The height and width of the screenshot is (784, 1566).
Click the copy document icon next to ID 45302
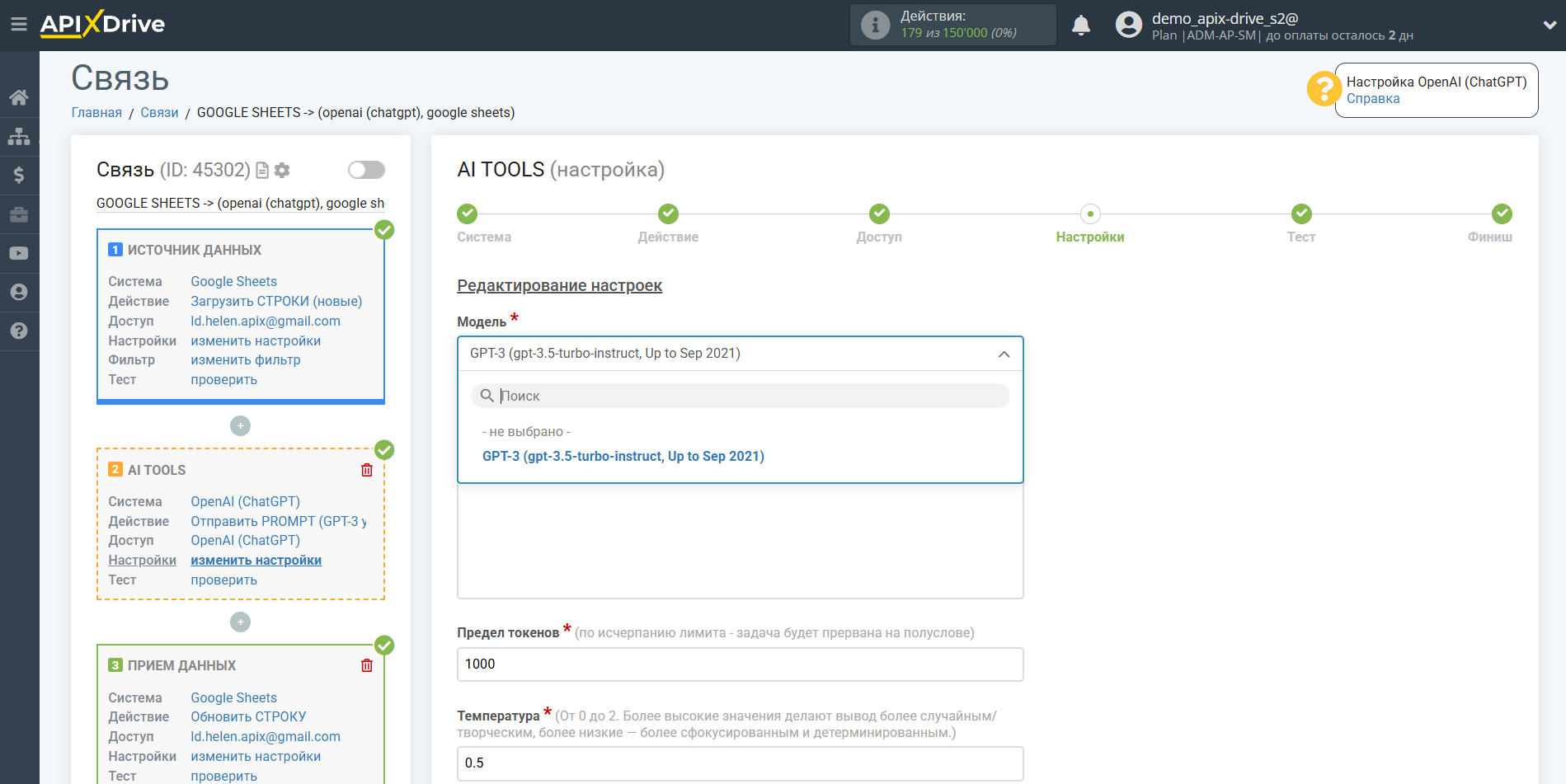262,170
